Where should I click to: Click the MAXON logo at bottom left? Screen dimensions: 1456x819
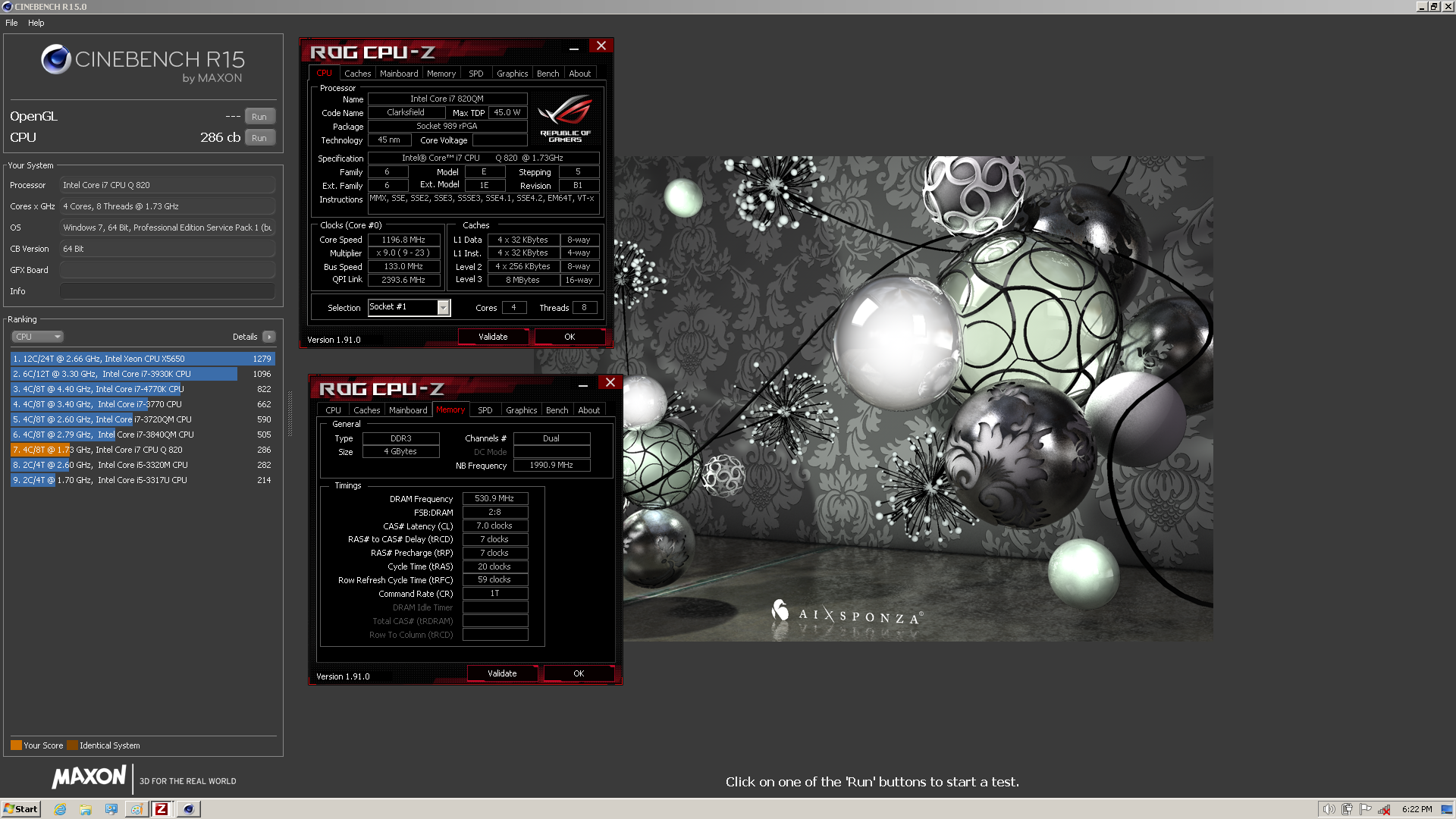coord(89,777)
